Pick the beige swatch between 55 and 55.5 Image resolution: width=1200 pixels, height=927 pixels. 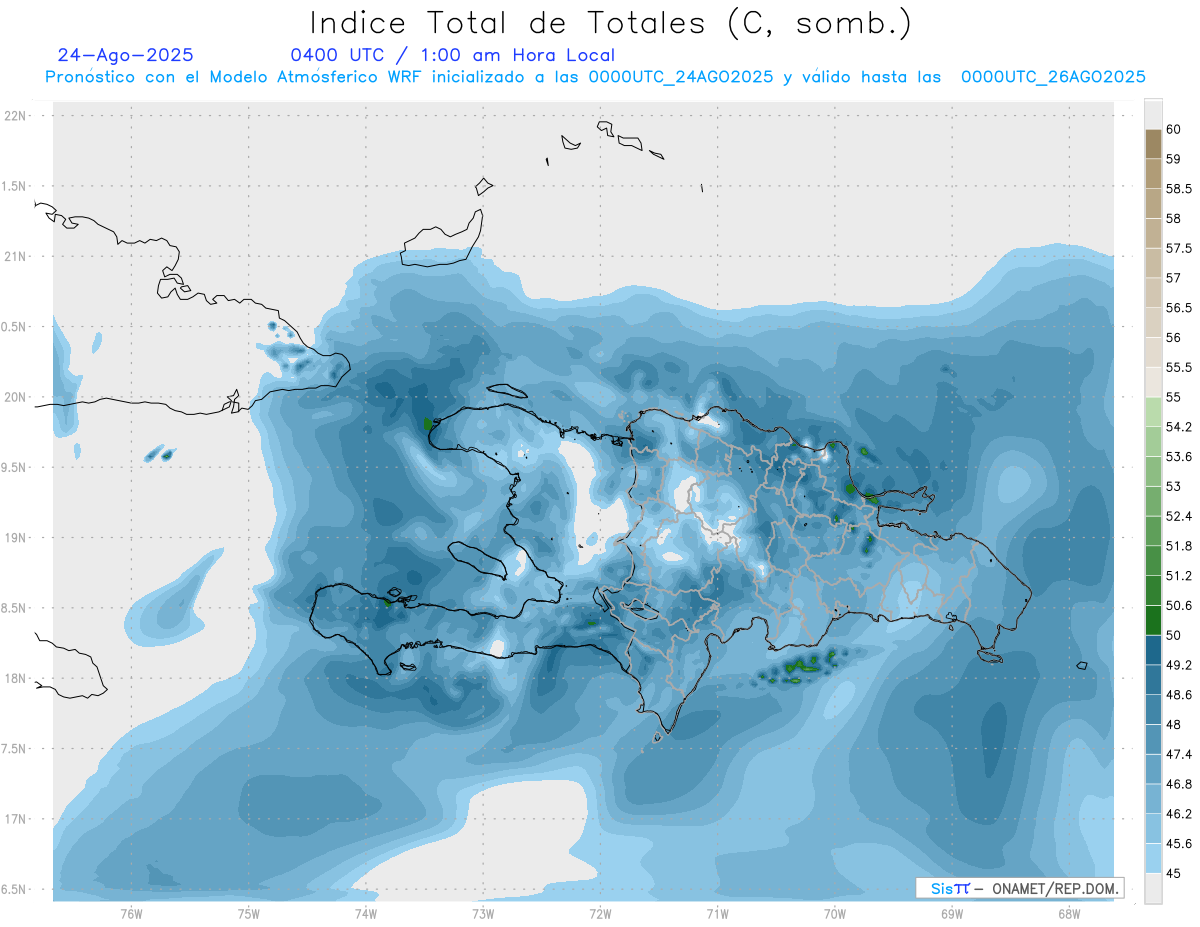point(1153,382)
